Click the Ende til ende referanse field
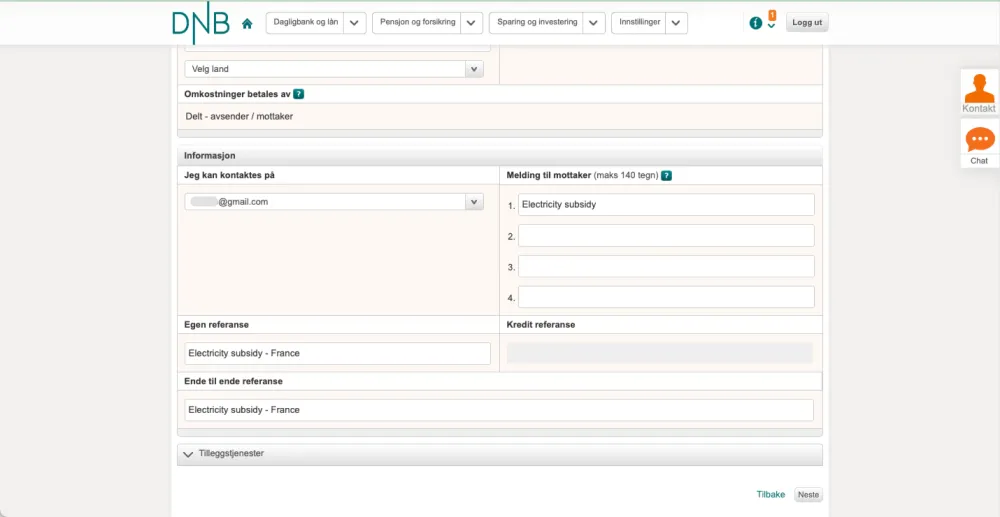 coord(499,410)
